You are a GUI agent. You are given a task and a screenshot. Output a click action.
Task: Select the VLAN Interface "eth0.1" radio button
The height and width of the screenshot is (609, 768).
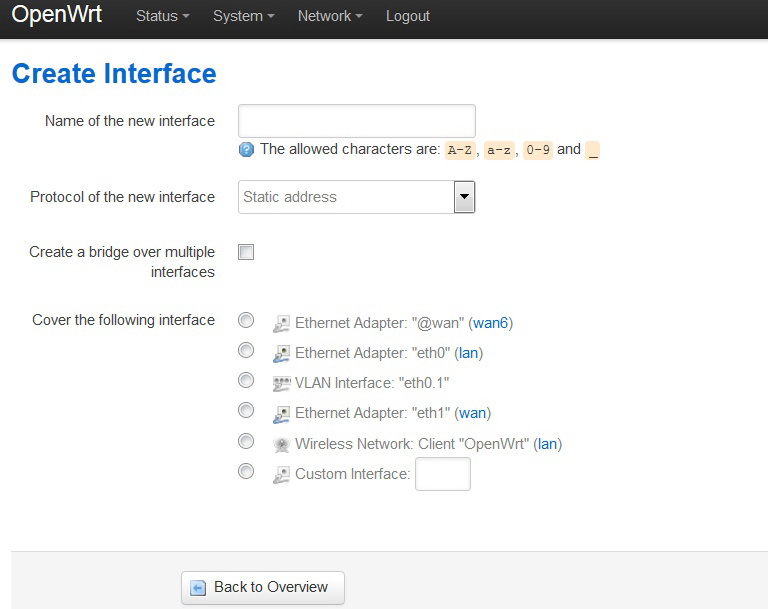(x=246, y=381)
